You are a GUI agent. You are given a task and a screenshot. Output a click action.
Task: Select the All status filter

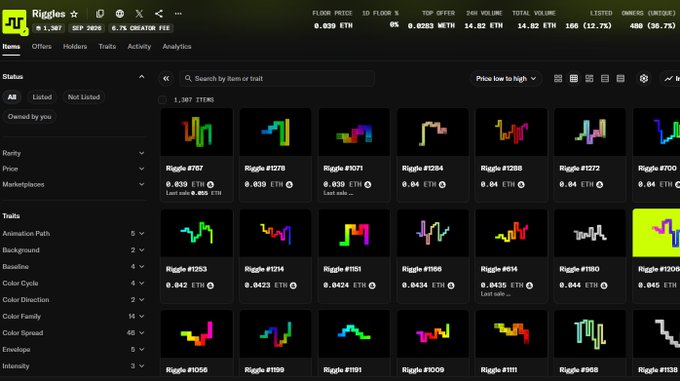tap(12, 97)
